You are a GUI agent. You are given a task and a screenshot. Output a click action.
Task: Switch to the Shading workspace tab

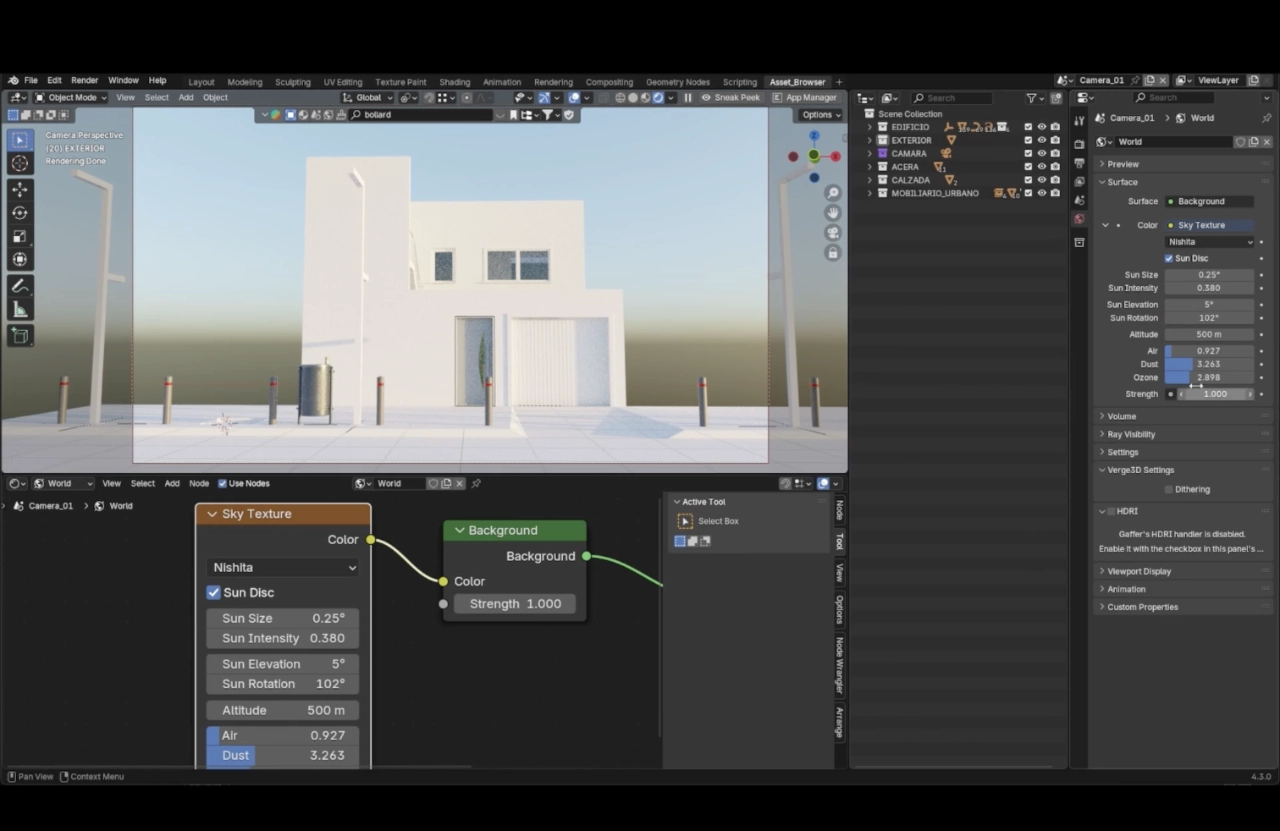tap(454, 82)
